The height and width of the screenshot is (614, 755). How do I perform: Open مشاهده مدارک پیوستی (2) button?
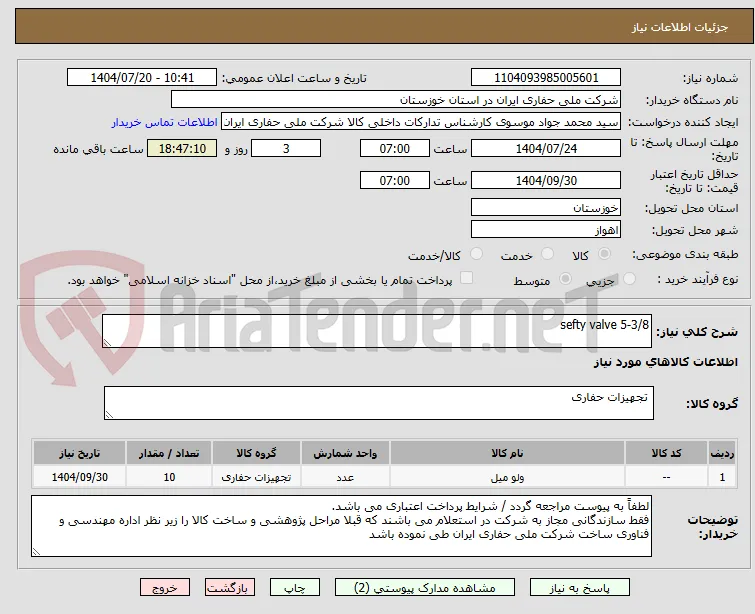click(425, 588)
